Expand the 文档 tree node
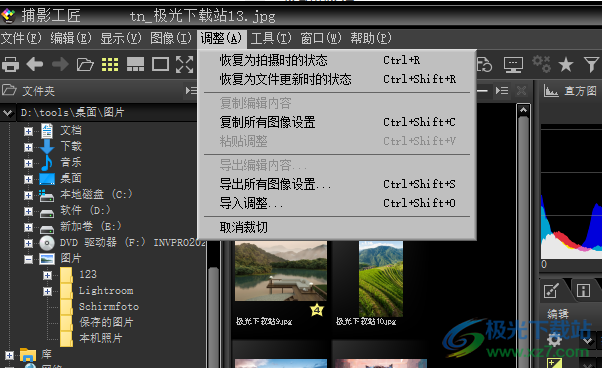This screenshot has height=368, width=602. click(x=28, y=131)
